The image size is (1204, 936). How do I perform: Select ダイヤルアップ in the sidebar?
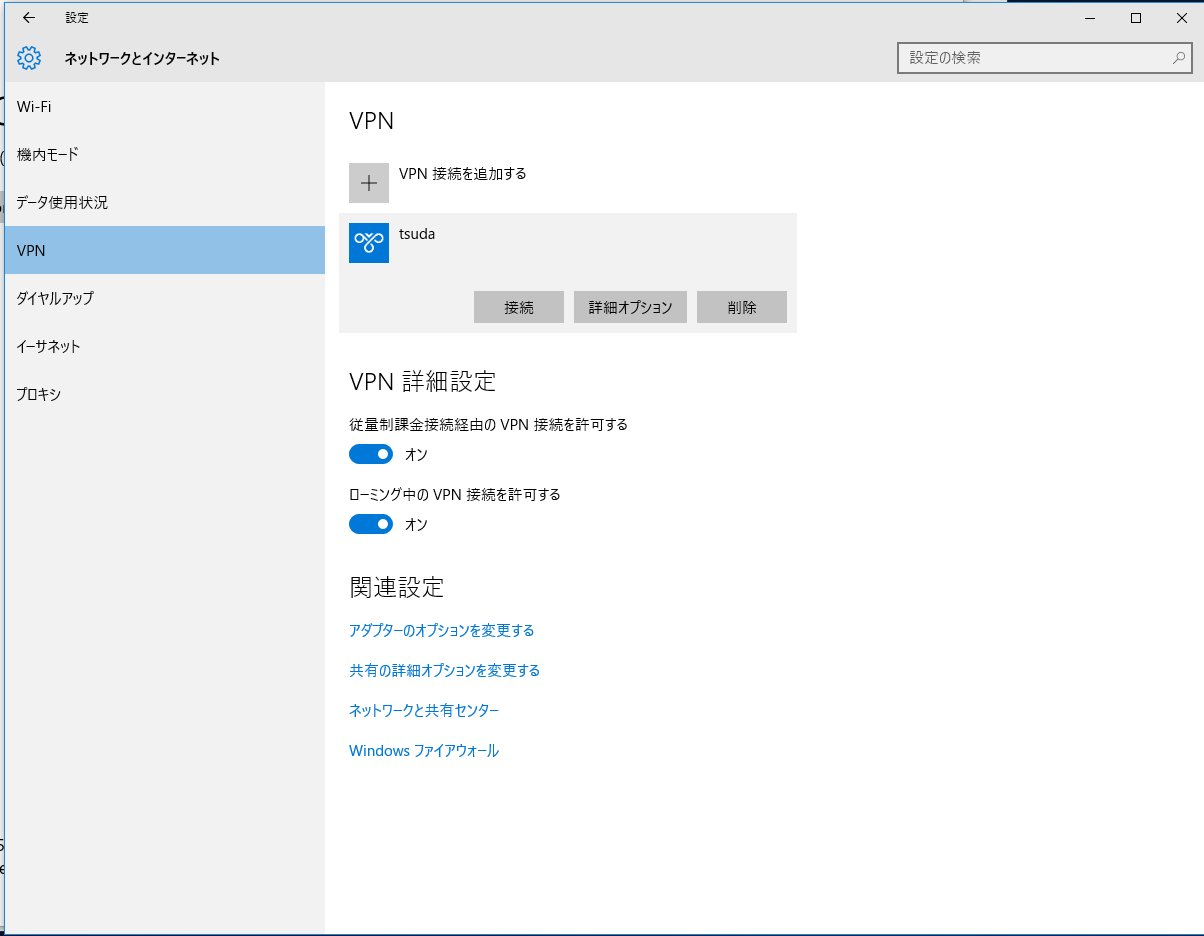coord(55,299)
